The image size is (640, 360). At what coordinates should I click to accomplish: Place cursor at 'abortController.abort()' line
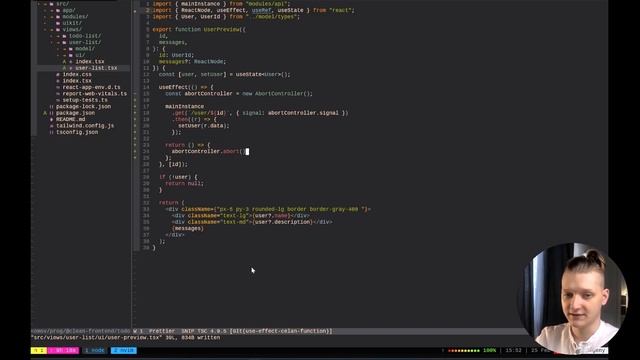[x=210, y=151]
